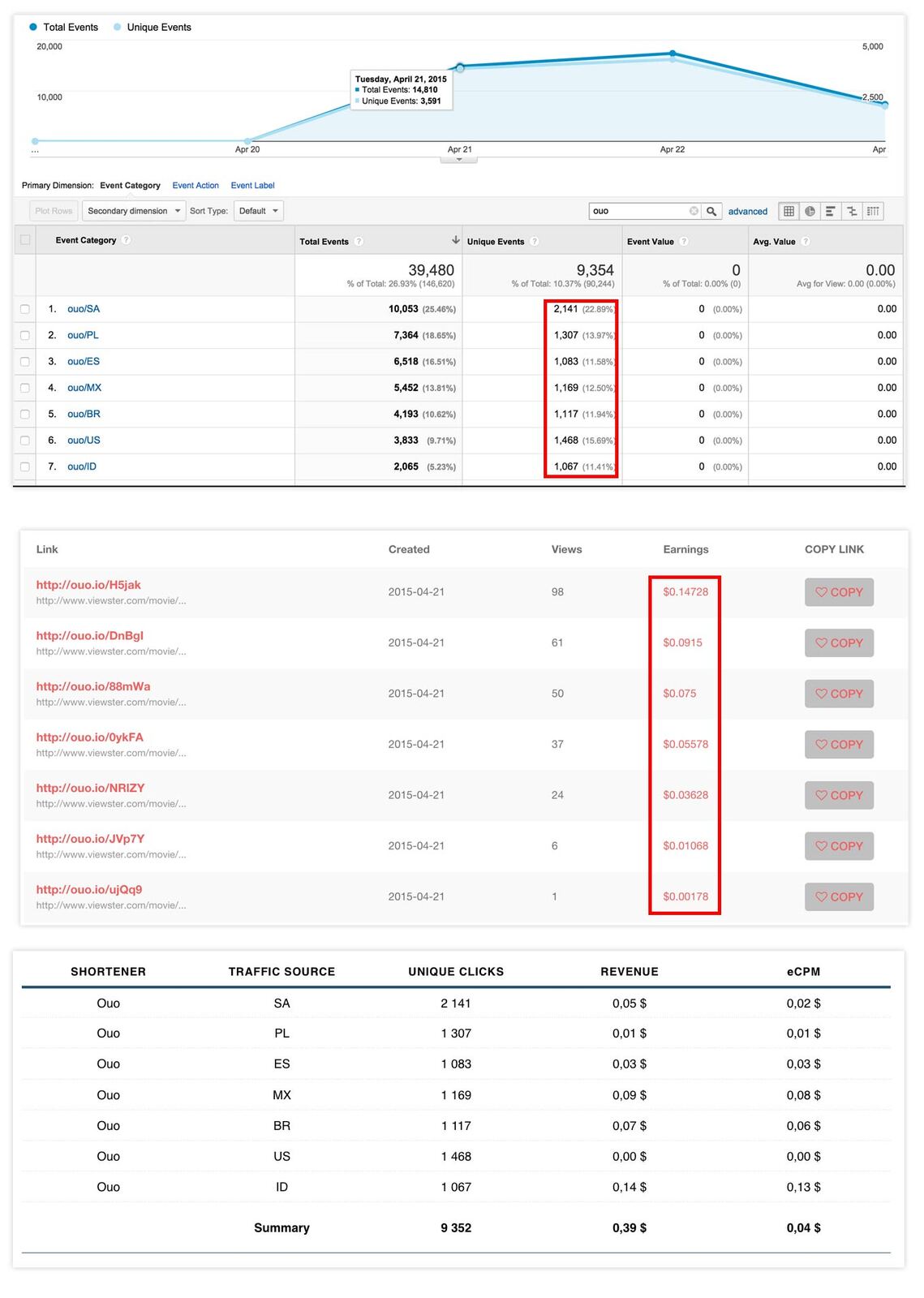Open the Secondary dimension dropdown
This screenshot has height=1298, width=924.
coord(134,211)
